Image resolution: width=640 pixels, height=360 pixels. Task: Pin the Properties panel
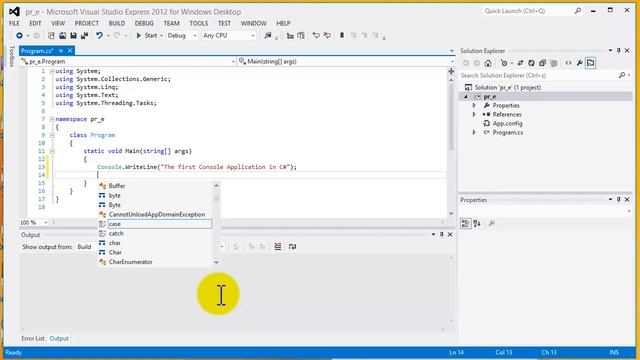point(619,200)
